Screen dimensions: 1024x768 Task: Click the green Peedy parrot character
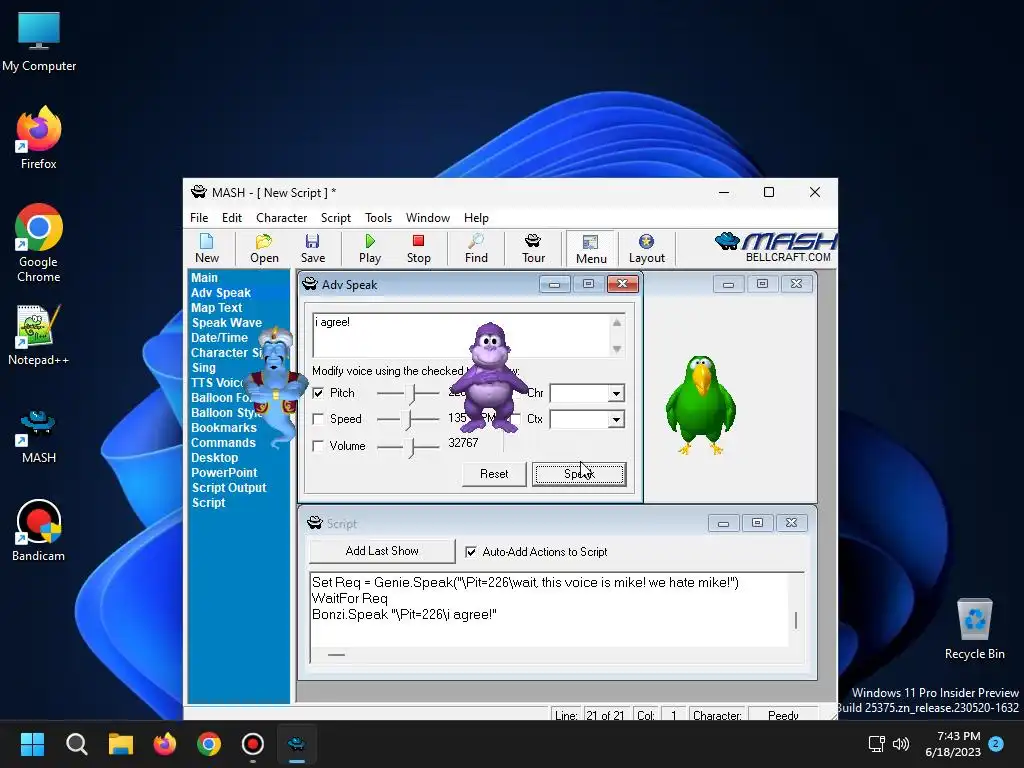pyautogui.click(x=701, y=406)
